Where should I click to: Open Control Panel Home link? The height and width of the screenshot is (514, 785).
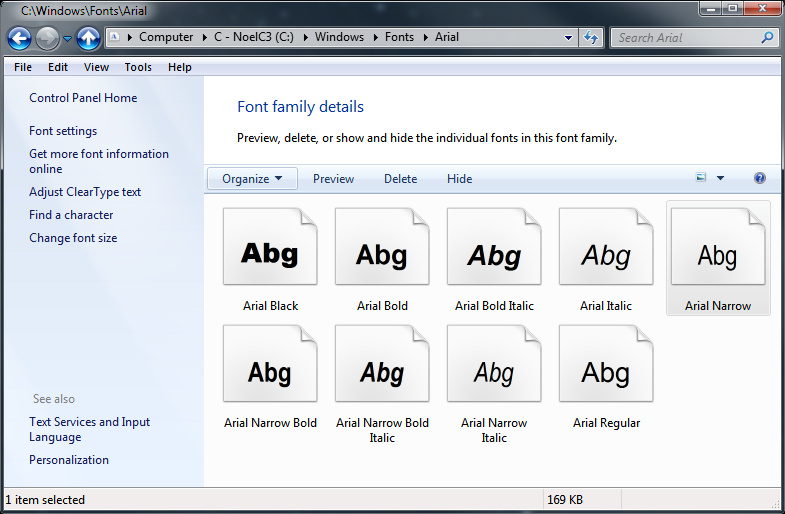click(83, 98)
